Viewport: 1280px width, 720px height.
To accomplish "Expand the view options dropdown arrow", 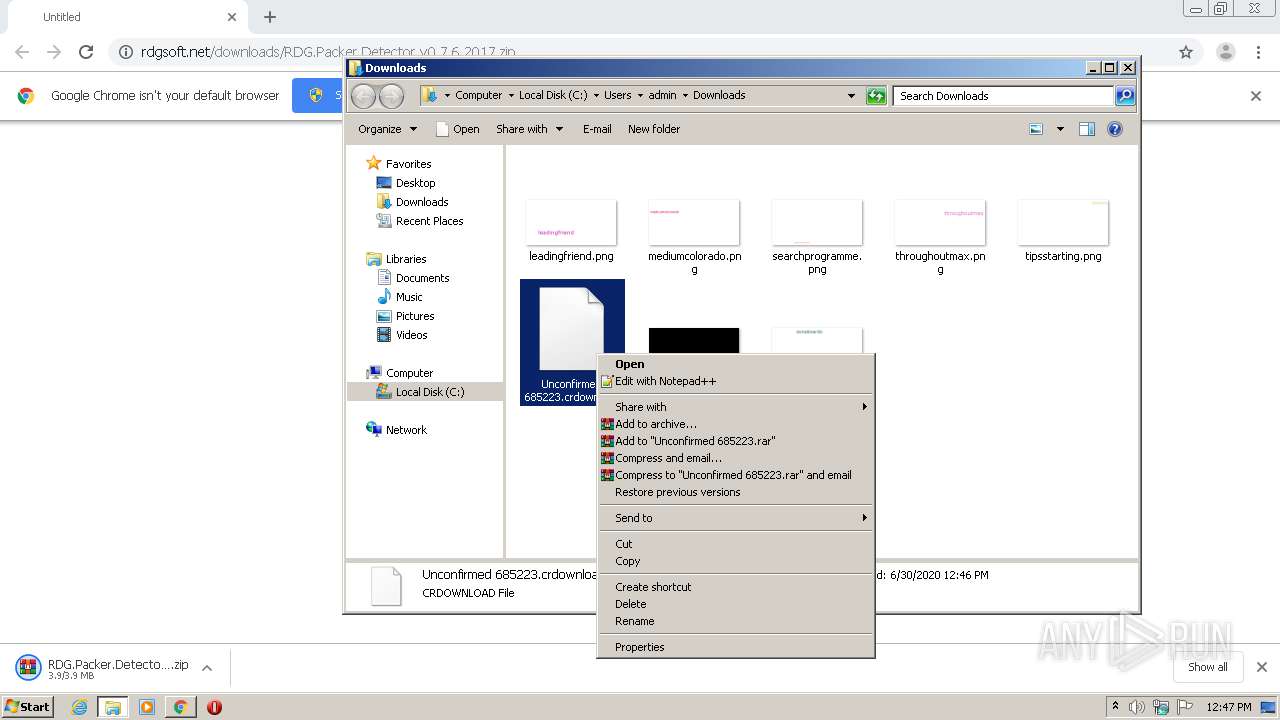I will coord(1060,129).
